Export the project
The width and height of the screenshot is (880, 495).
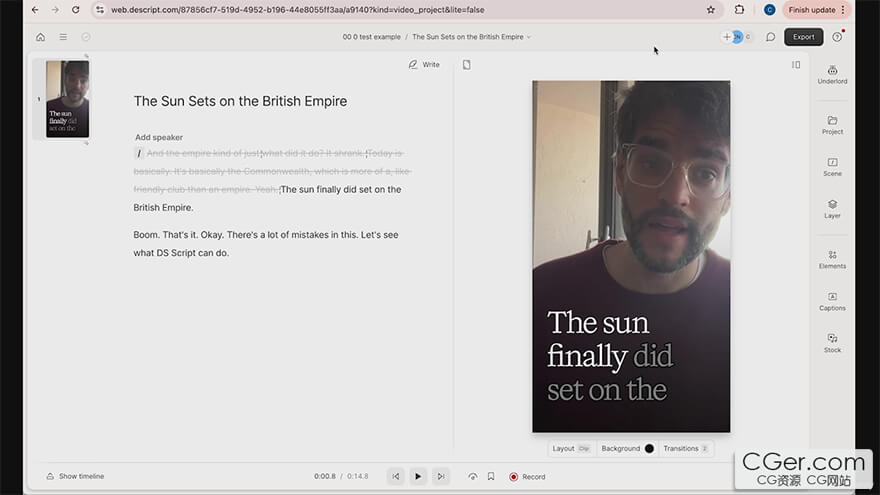pyautogui.click(x=804, y=37)
